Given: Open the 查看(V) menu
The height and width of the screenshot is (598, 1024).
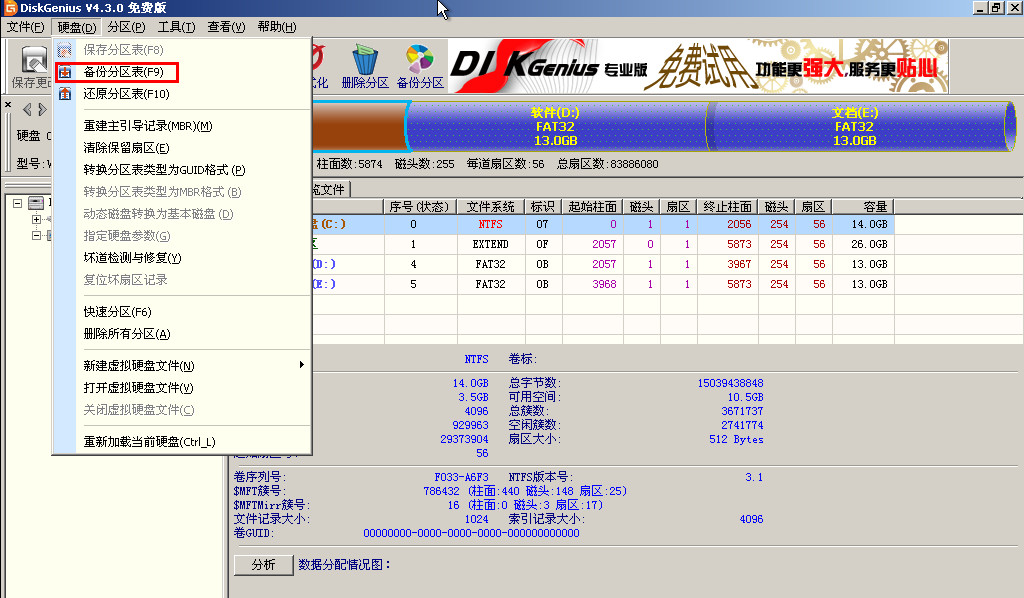Looking at the screenshot, I should pyautogui.click(x=226, y=27).
